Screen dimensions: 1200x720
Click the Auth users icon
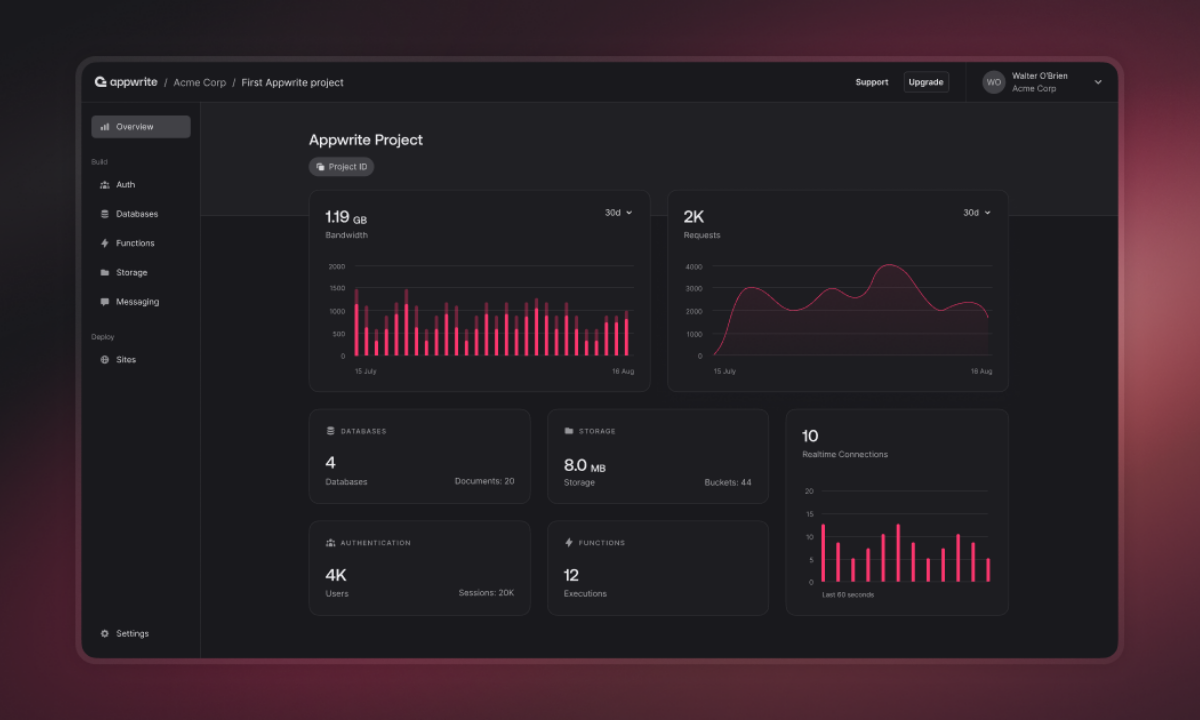[105, 185]
